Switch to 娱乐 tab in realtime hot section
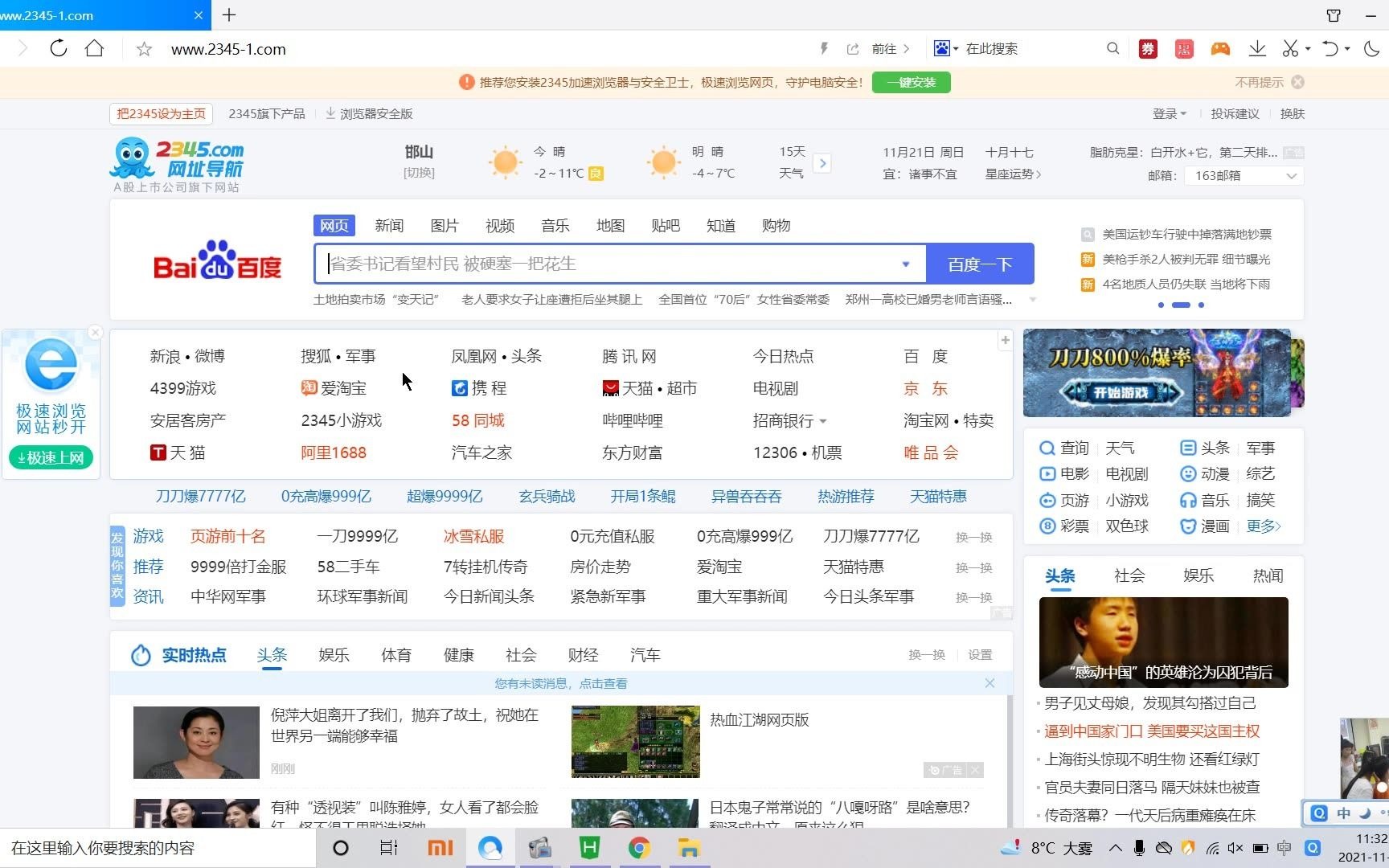This screenshot has height=868, width=1389. 334,655
